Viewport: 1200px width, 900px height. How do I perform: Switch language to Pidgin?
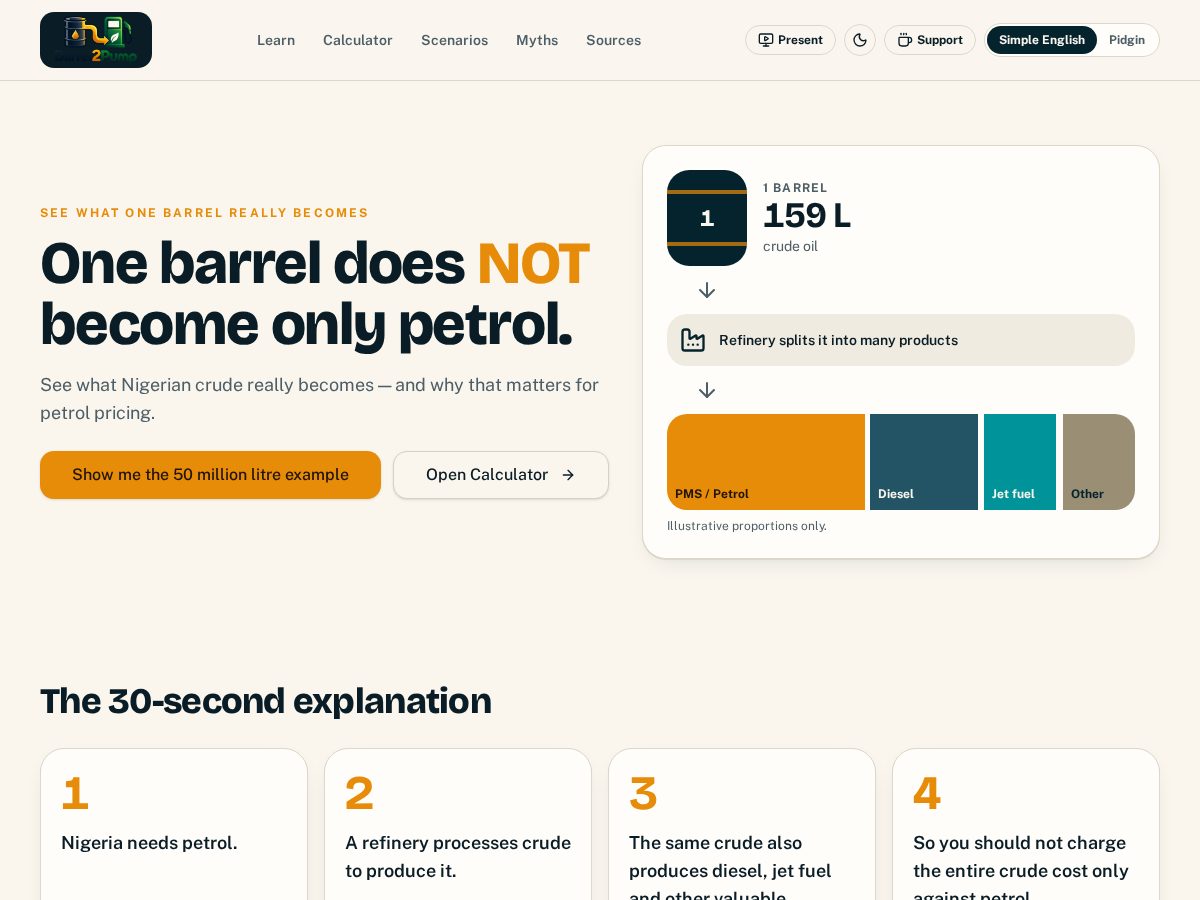(x=1127, y=40)
